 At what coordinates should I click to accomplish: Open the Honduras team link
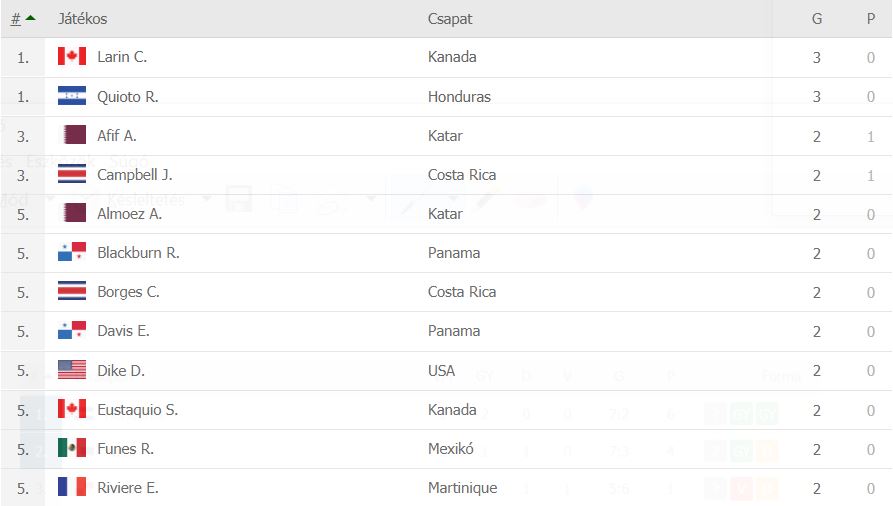point(459,96)
